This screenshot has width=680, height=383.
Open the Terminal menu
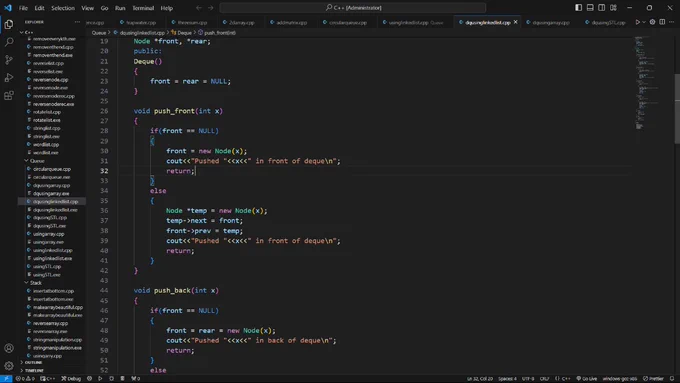point(143,8)
